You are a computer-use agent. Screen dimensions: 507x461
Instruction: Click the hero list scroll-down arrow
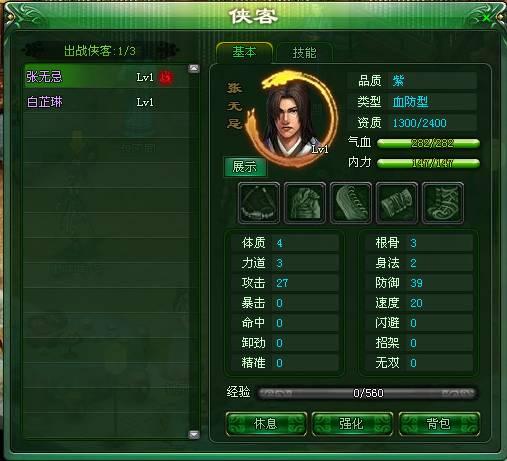click(x=194, y=434)
